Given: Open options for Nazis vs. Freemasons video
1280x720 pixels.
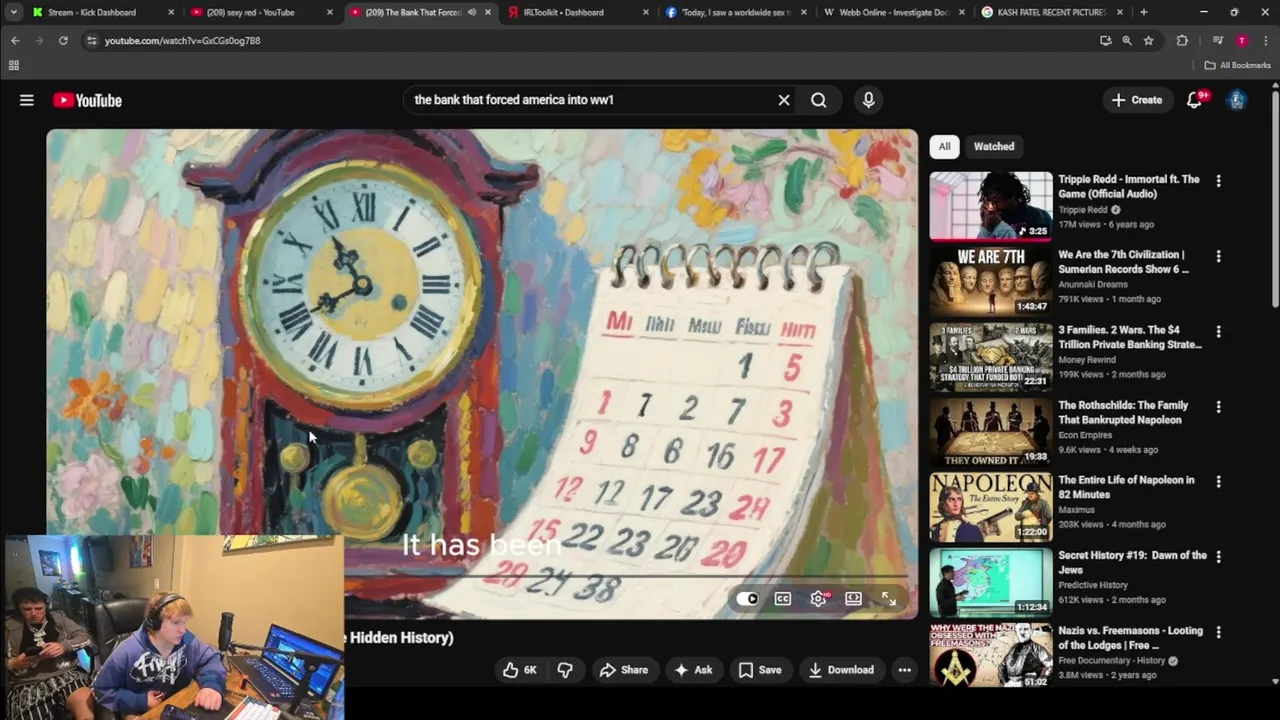Looking at the screenshot, I should (1218, 632).
